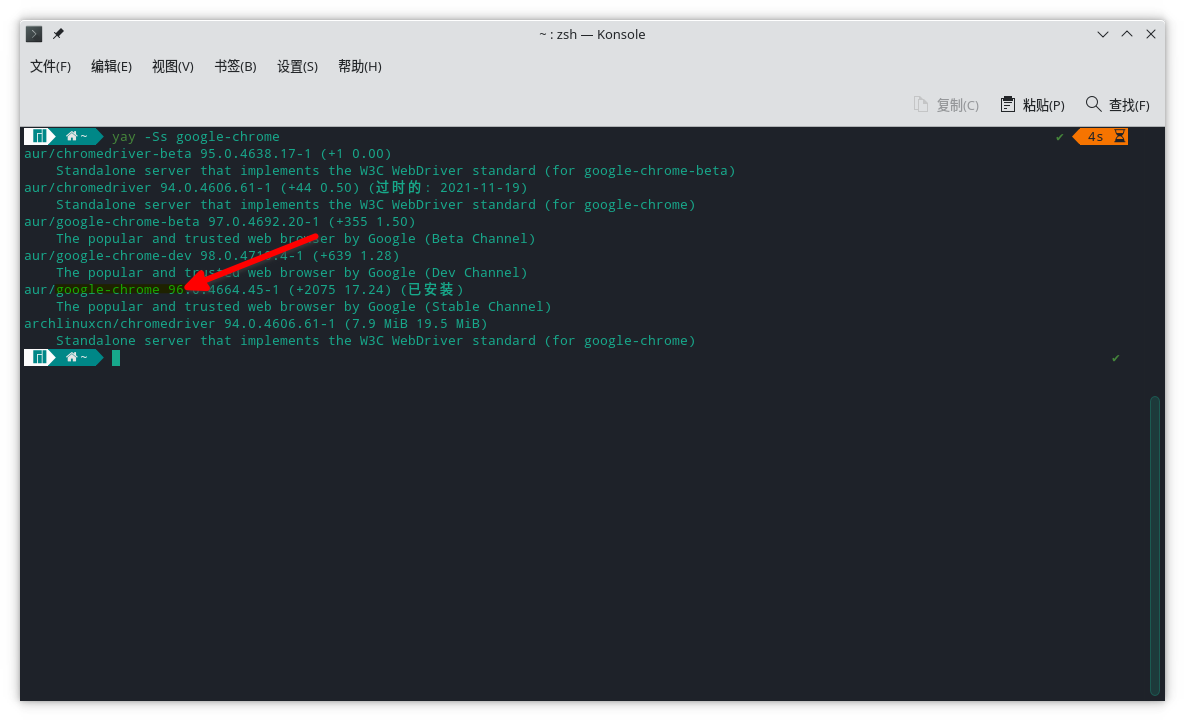Click highlighted 'google-chrome' package name
Screen dimensions: 1185x721
point(108,289)
